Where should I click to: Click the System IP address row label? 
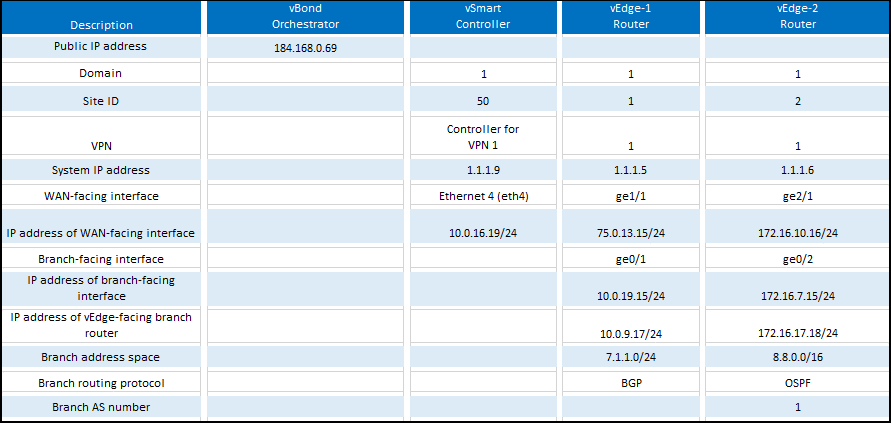click(101, 170)
